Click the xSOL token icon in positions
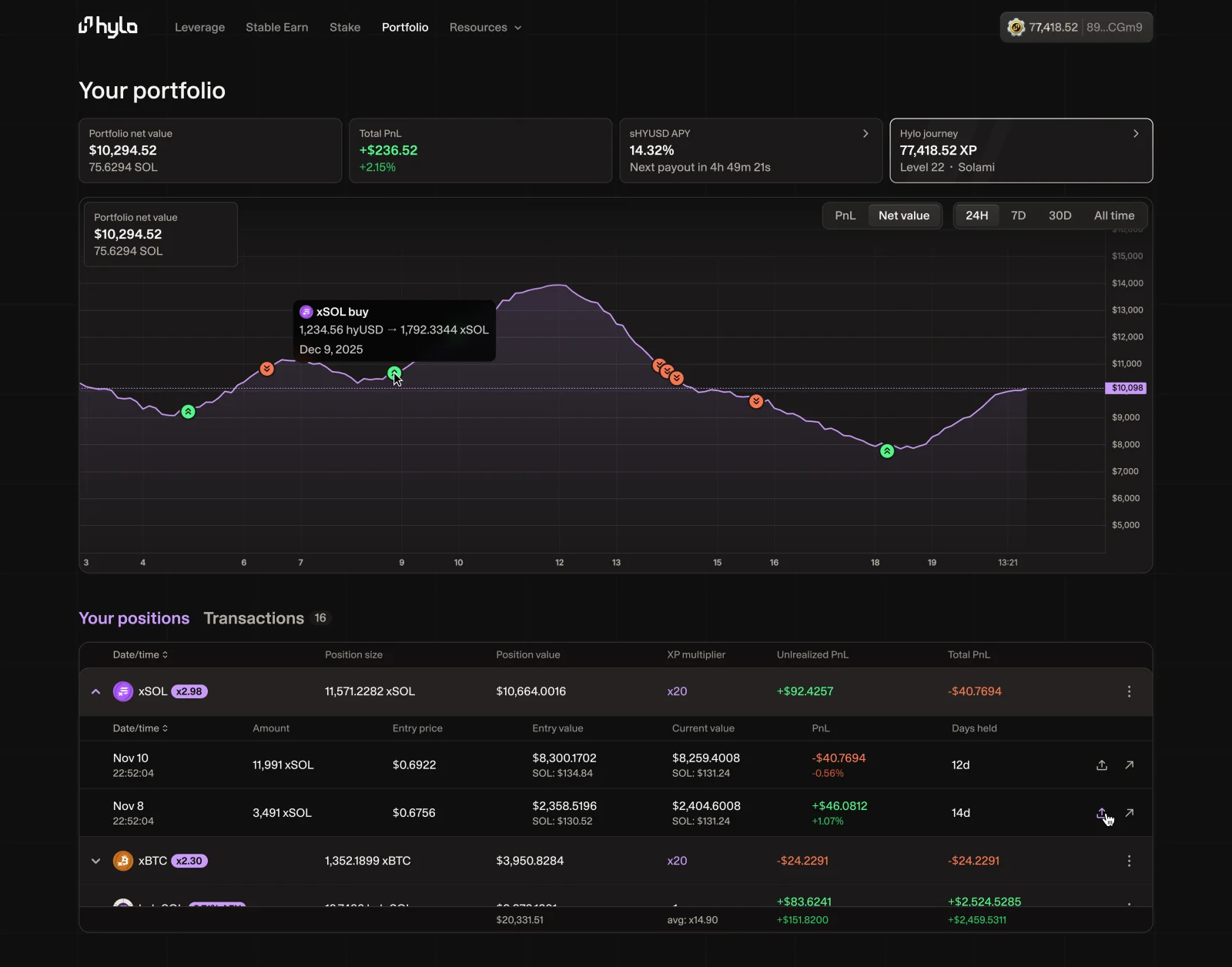This screenshot has height=967, width=1232. (x=123, y=691)
